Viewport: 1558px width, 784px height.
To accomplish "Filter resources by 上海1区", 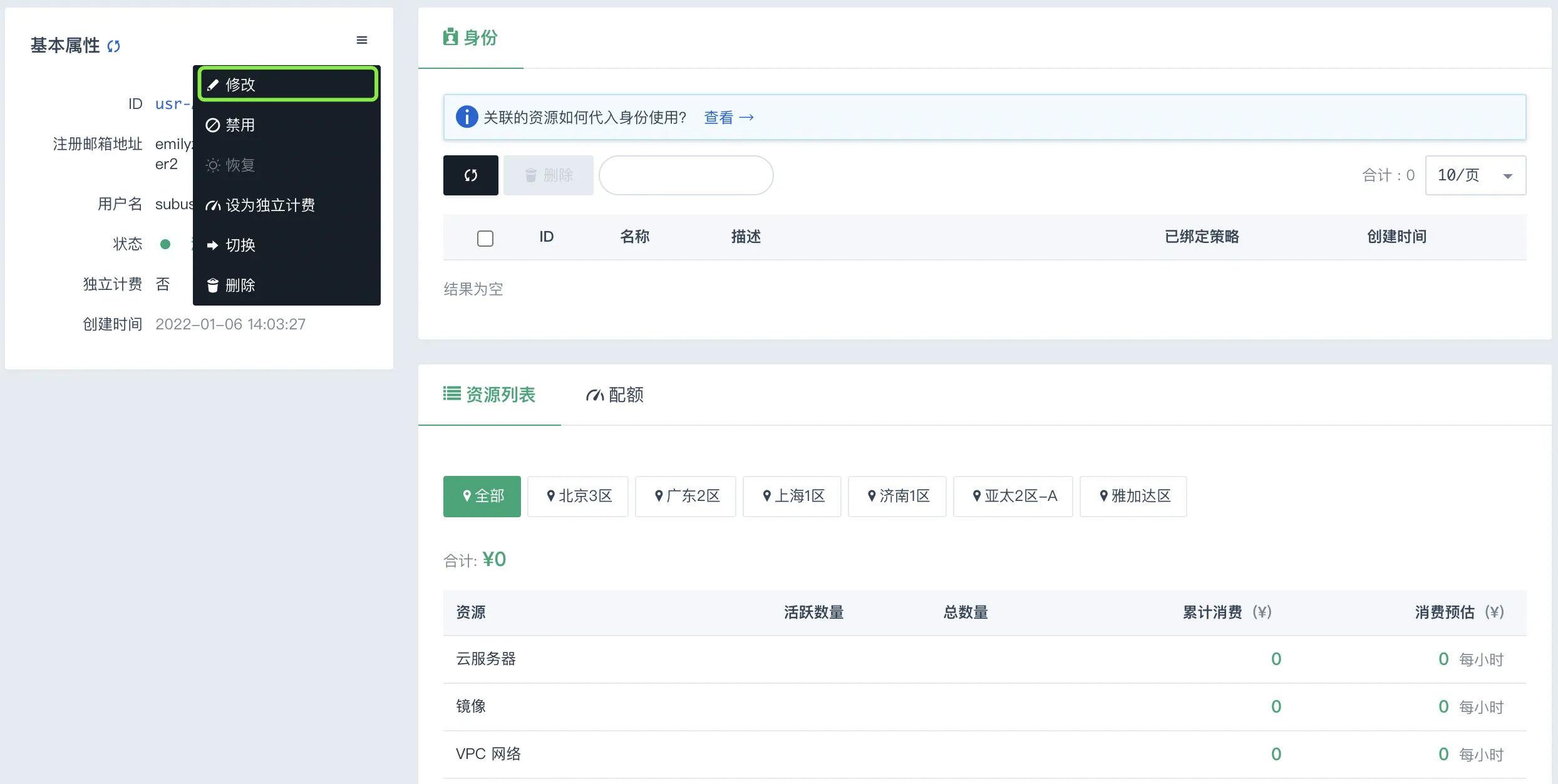I will [x=792, y=496].
